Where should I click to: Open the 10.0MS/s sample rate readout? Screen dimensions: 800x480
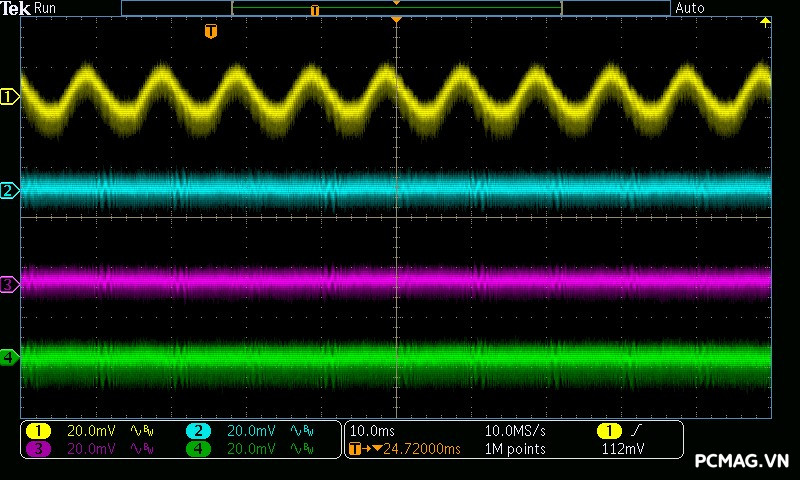click(516, 431)
